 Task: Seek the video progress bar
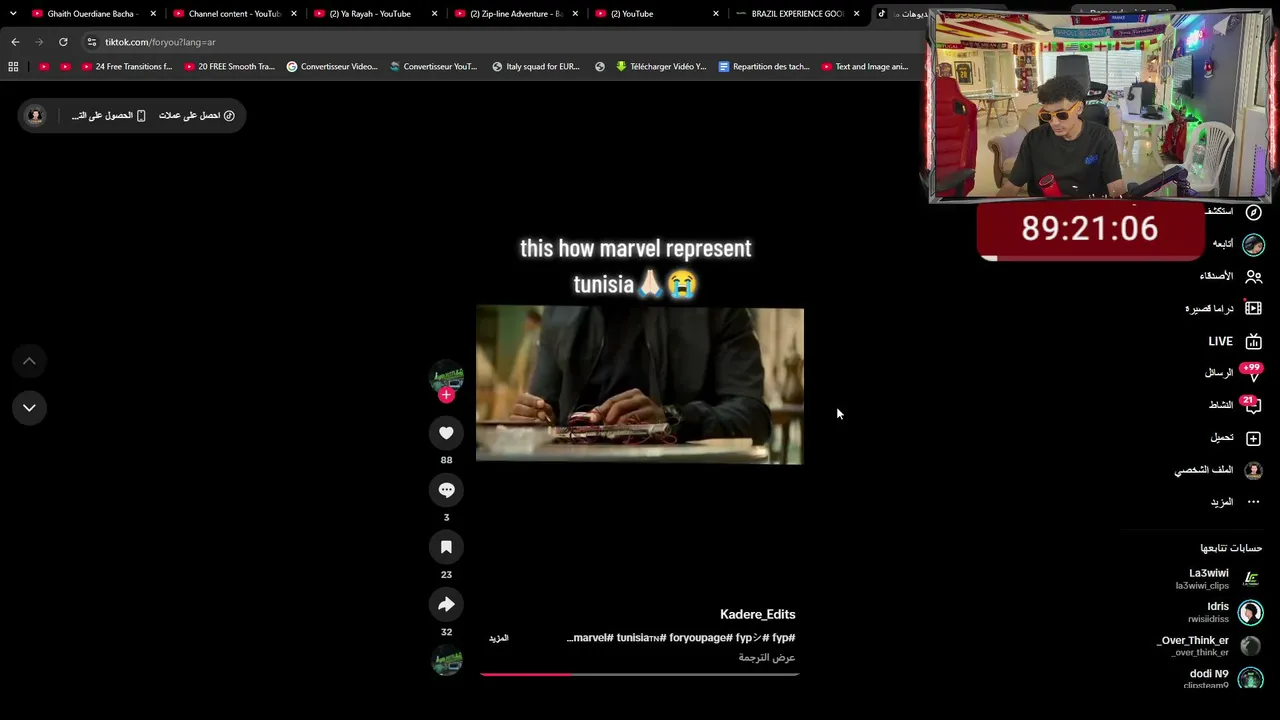tap(640, 674)
